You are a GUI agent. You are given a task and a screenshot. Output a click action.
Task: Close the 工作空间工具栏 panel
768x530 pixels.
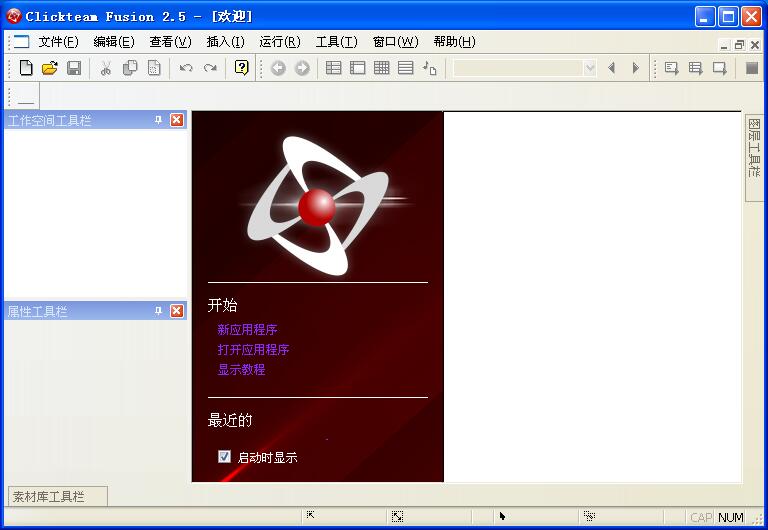[x=177, y=120]
